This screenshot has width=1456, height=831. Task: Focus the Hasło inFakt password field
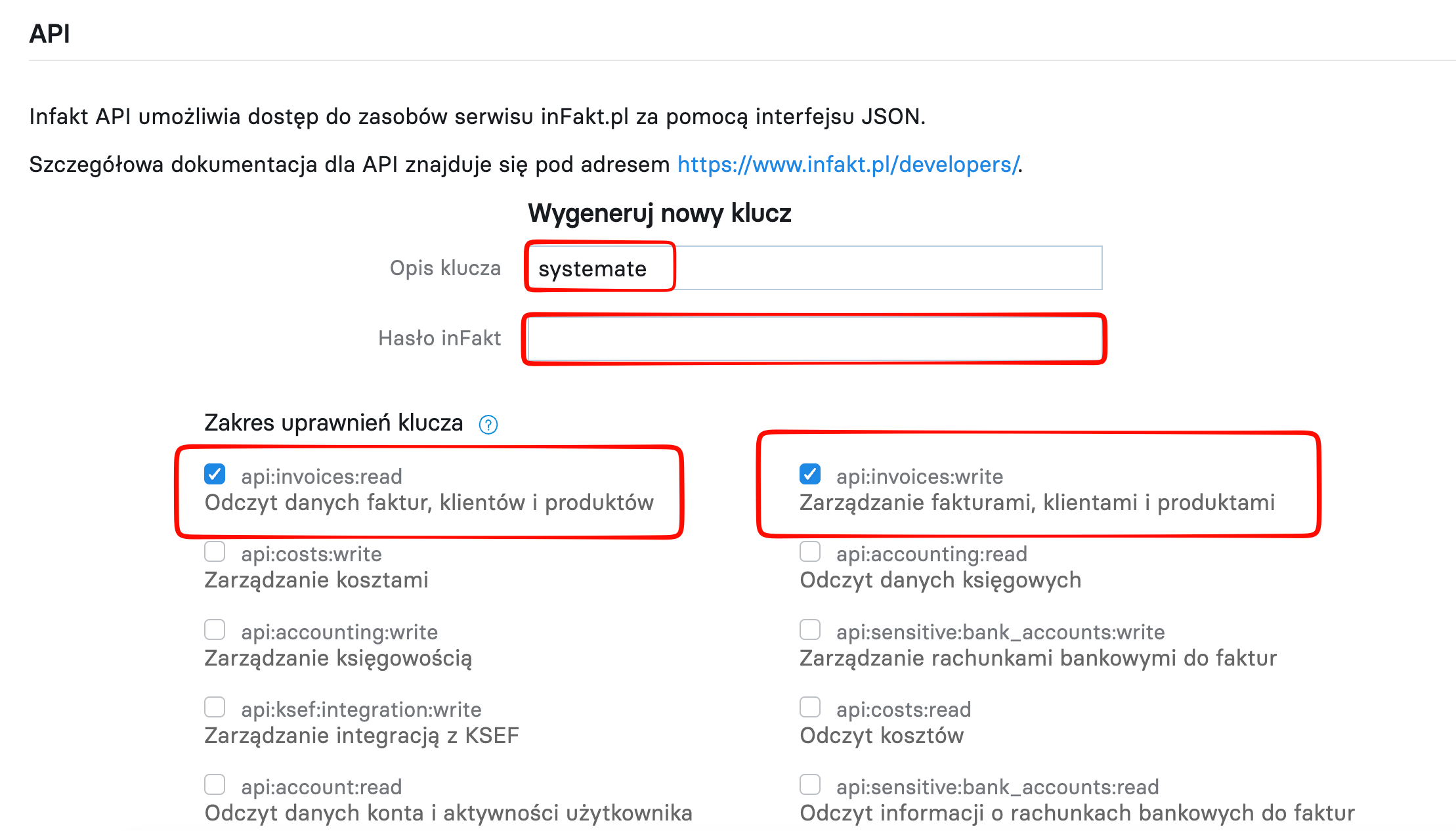[814, 339]
